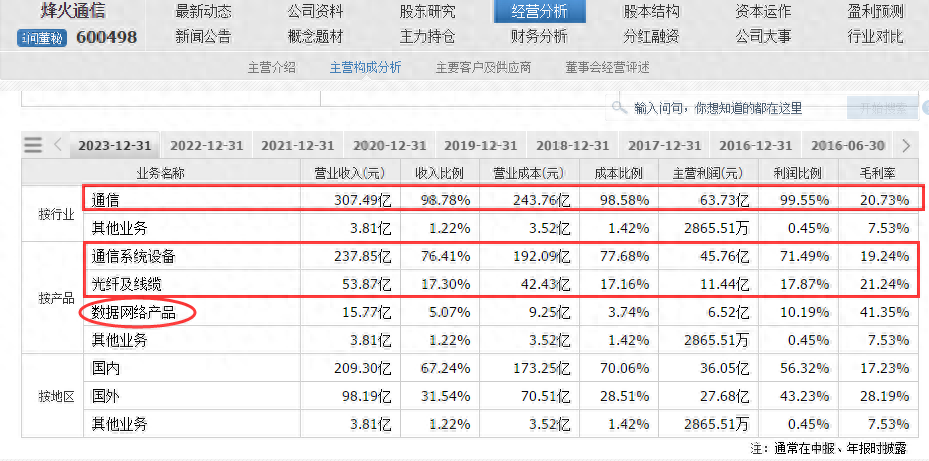Open the 公司资料 menu item

(x=315, y=11)
